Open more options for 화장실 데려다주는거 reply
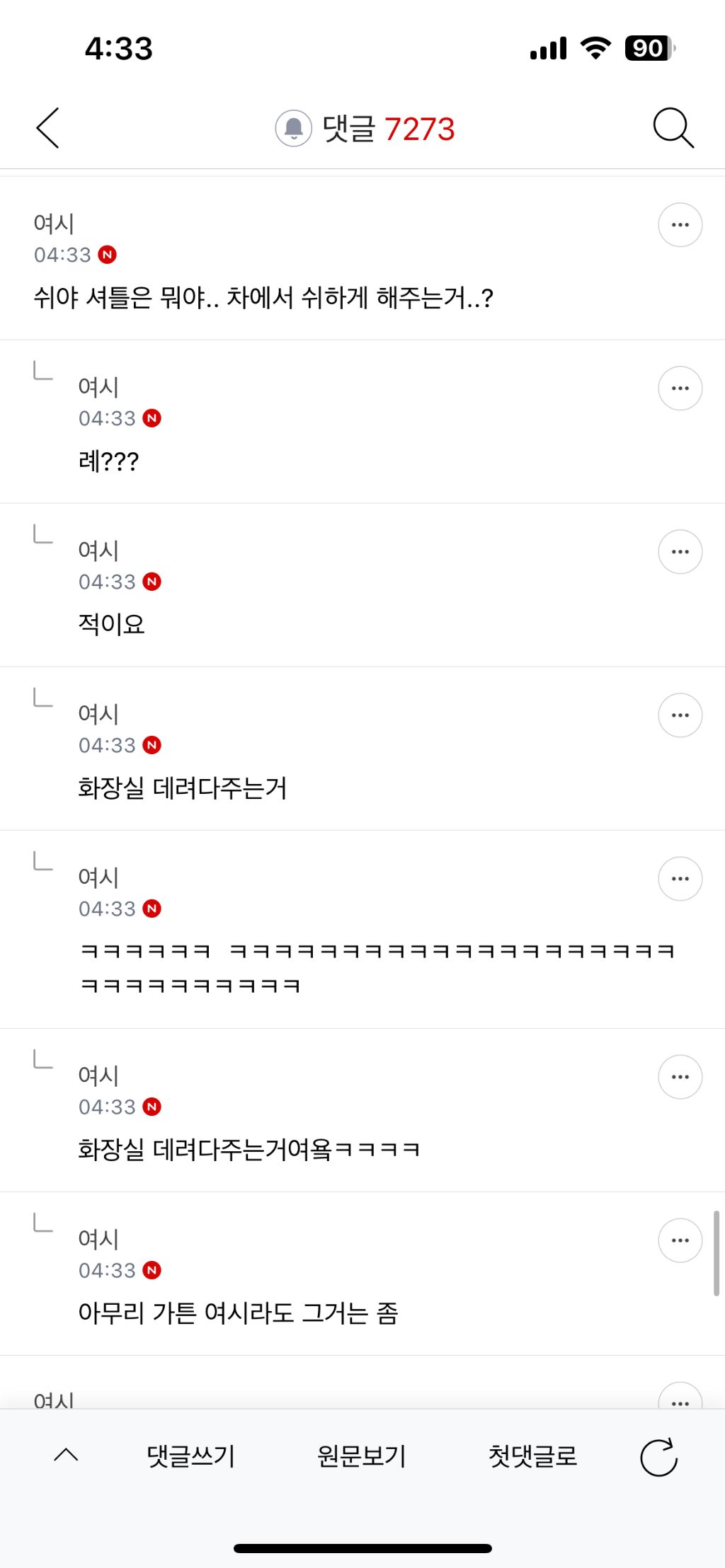The width and height of the screenshot is (725, 1568). pos(680,715)
